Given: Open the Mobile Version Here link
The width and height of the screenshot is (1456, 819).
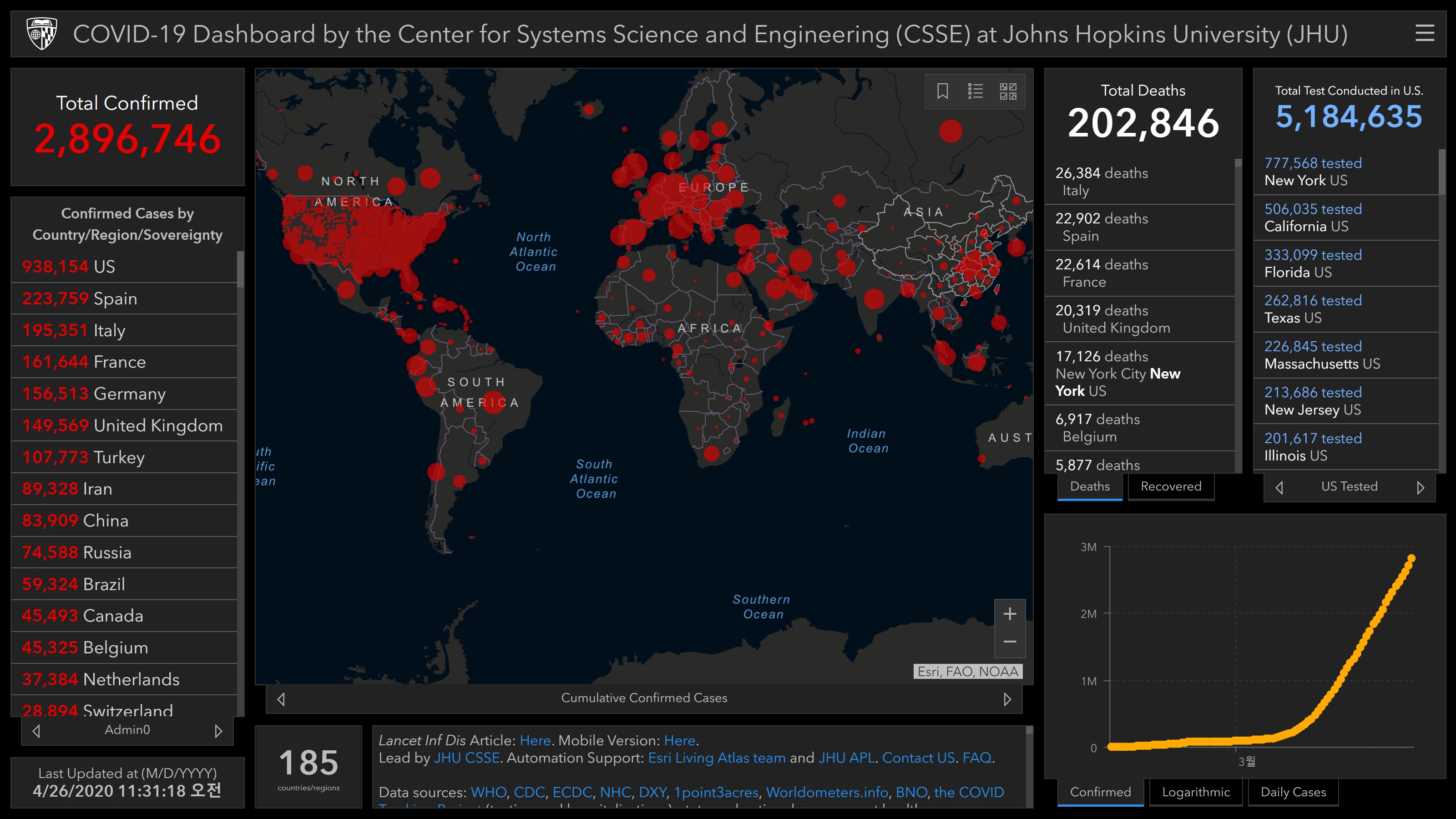Looking at the screenshot, I should [x=679, y=740].
